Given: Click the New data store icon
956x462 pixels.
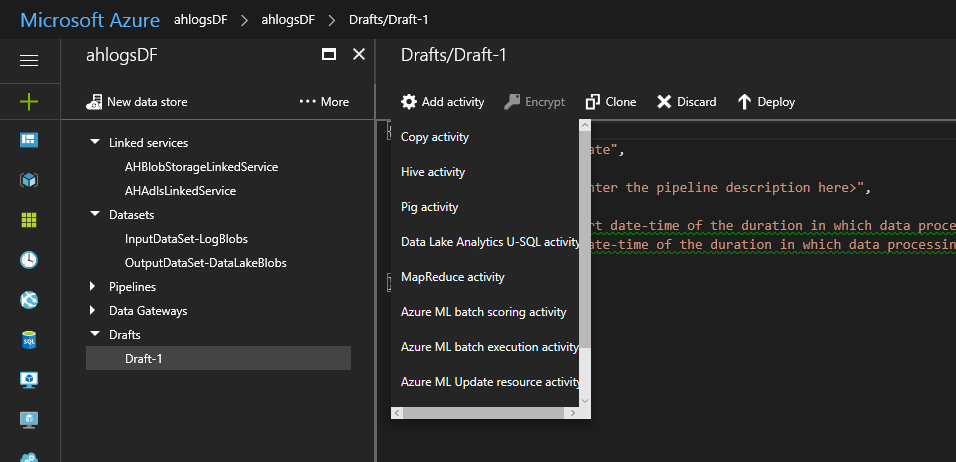Looking at the screenshot, I should click(x=94, y=102).
